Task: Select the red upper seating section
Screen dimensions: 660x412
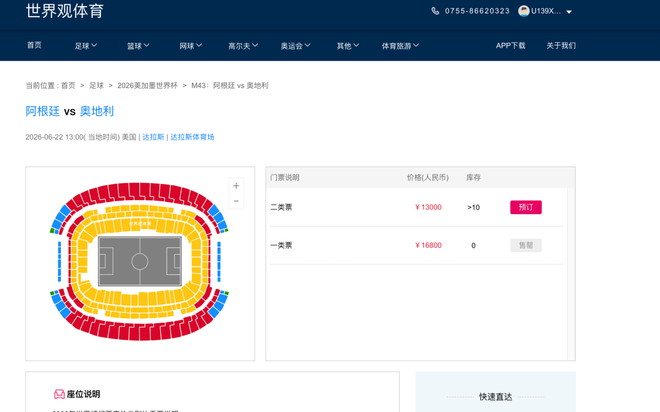Action: click(139, 192)
